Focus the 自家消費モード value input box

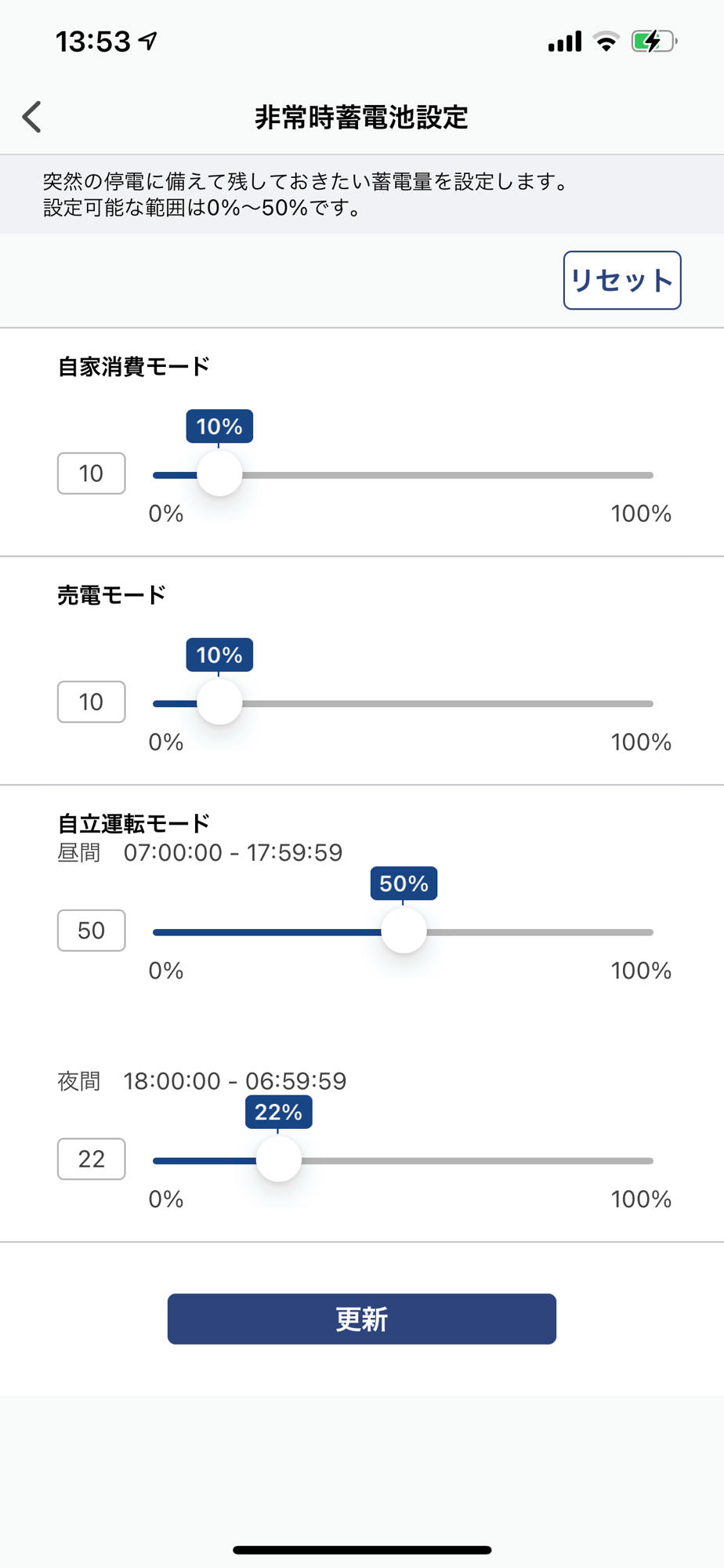(92, 474)
